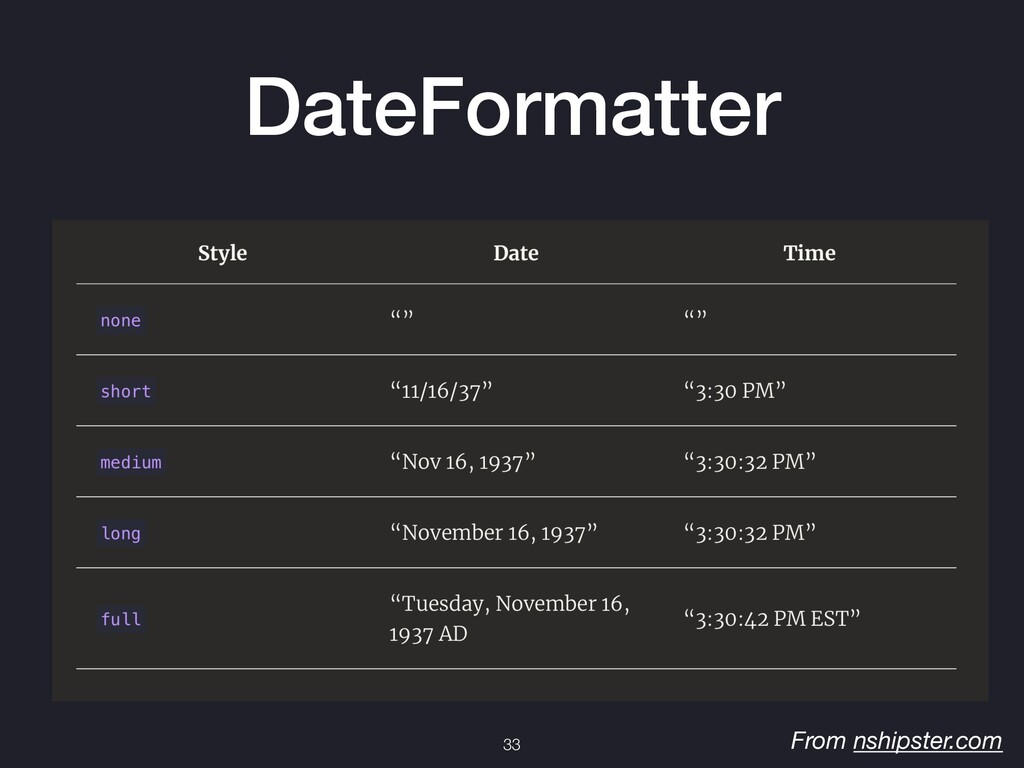
Task: Select the "3:30:42 PM EST" time cell
Action: [x=772, y=618]
